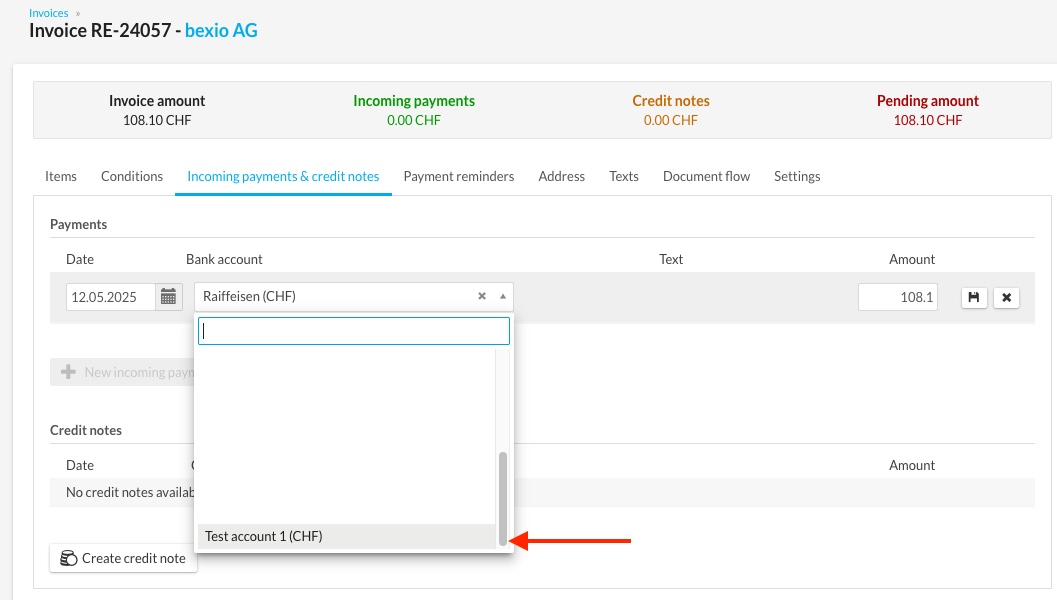Click the Text column header in Payments

pos(671,259)
